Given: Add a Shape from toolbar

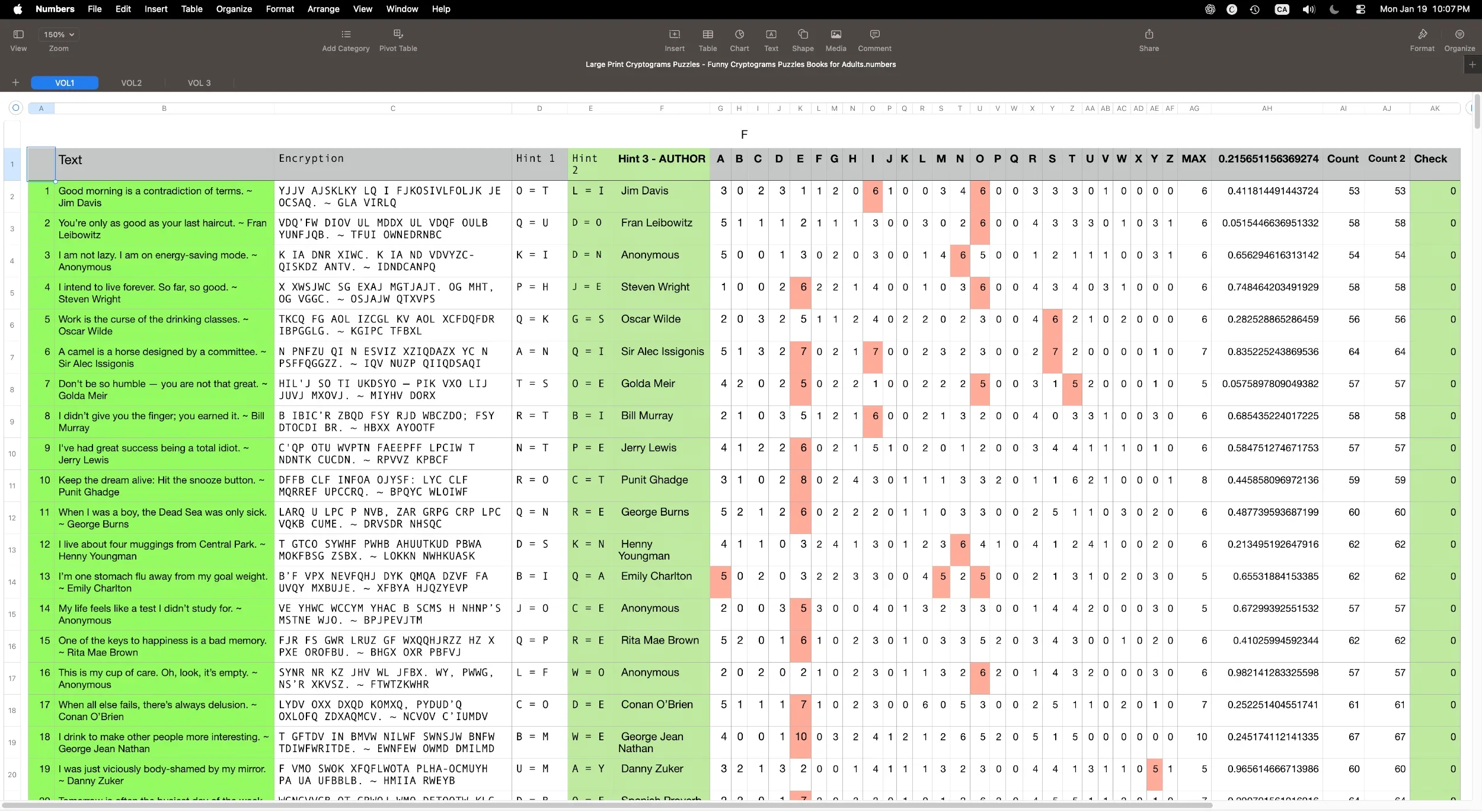Looking at the screenshot, I should coord(803,35).
